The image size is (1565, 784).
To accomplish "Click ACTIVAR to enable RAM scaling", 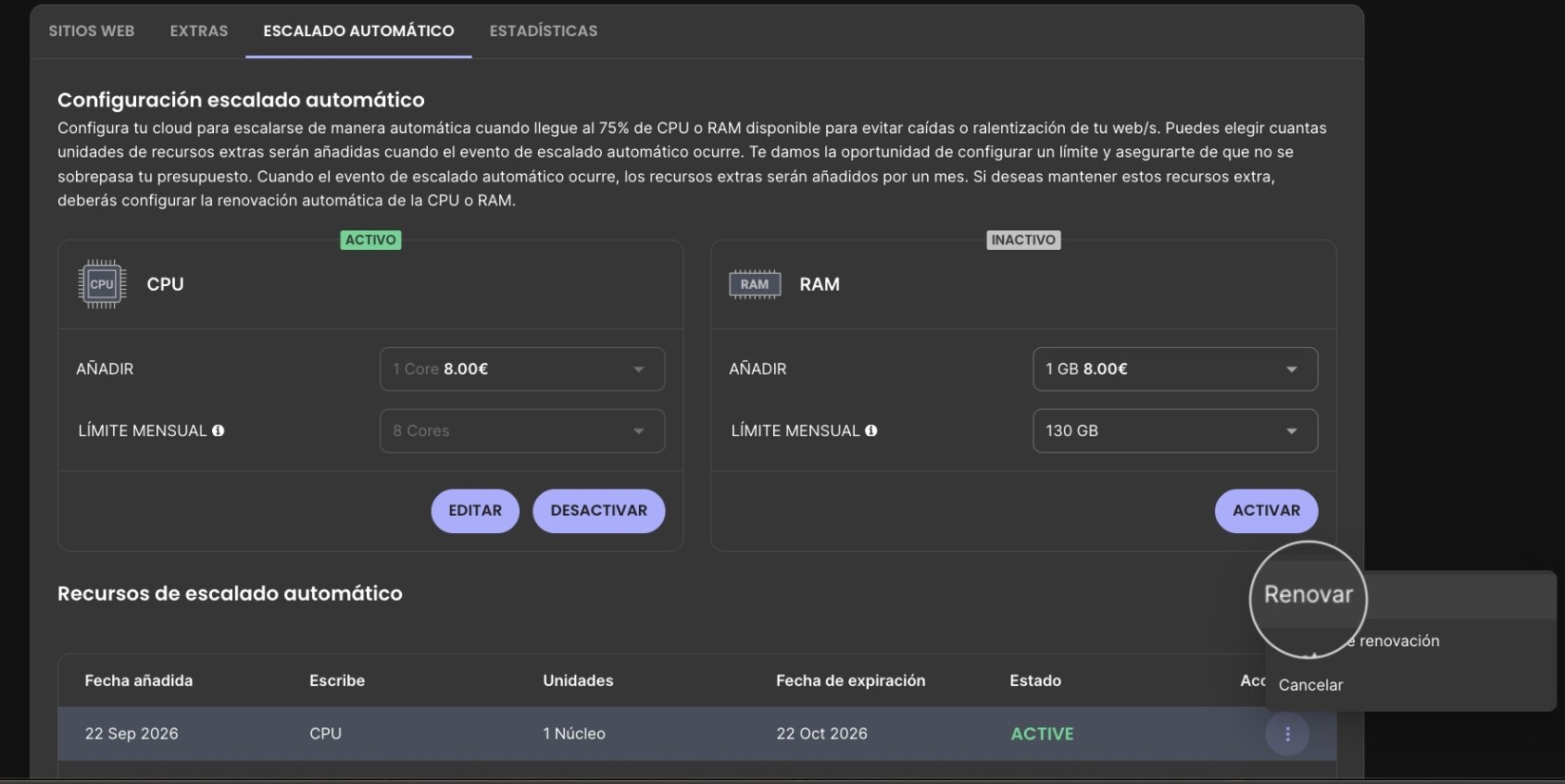I will 1266,510.
